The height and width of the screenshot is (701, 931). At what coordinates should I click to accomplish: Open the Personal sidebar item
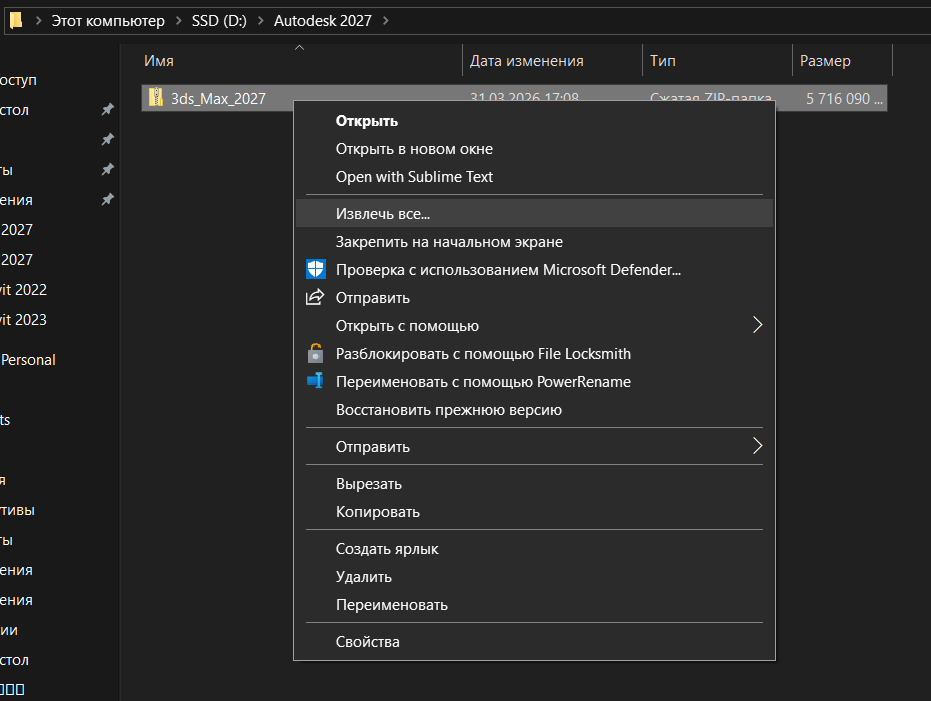coord(28,360)
